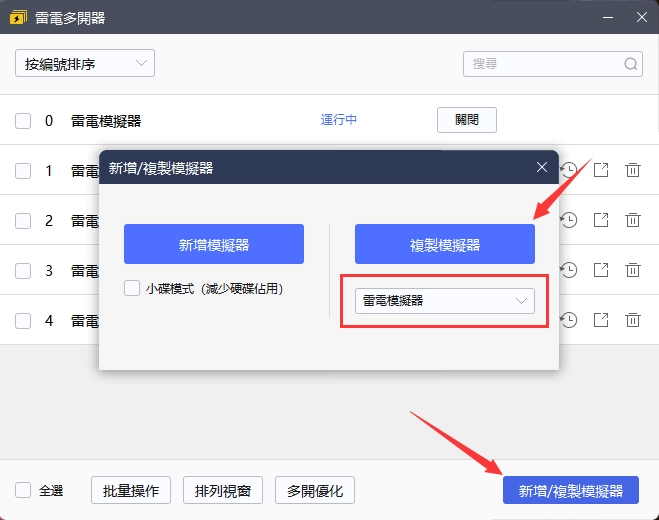The image size is (659, 520).
Task: Create desktop shortcut icon for emulator 2
Action: [601, 220]
